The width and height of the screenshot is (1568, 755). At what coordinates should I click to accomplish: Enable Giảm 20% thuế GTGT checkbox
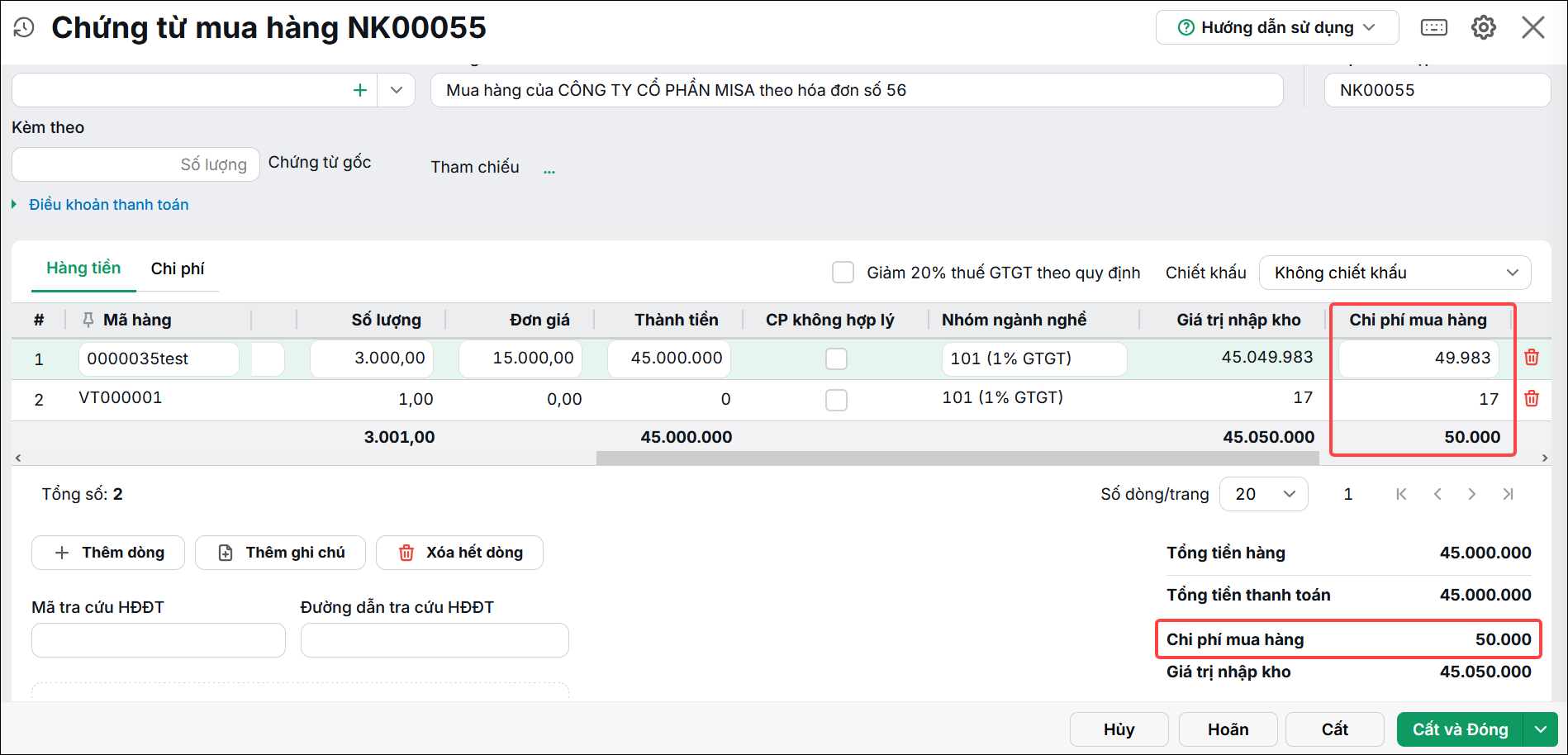click(843, 273)
